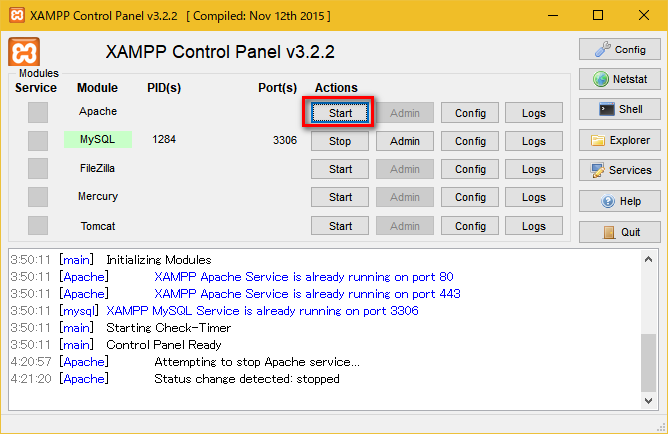668x434 pixels.
Task: Open MySQL module Config menu
Action: (470, 141)
